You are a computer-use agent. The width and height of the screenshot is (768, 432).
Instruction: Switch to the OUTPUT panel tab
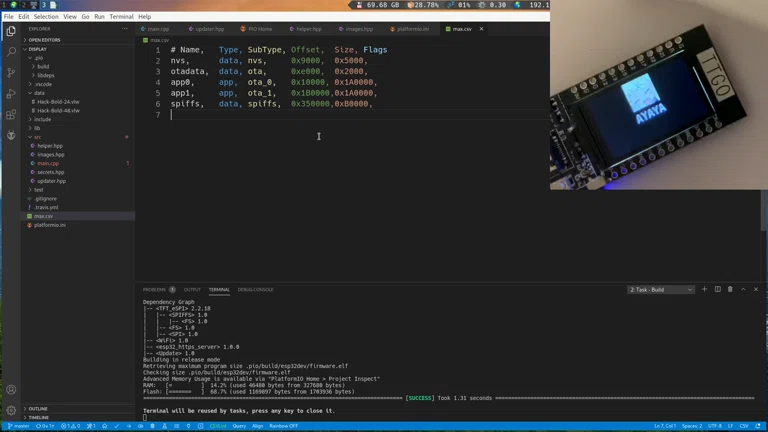[x=192, y=289]
